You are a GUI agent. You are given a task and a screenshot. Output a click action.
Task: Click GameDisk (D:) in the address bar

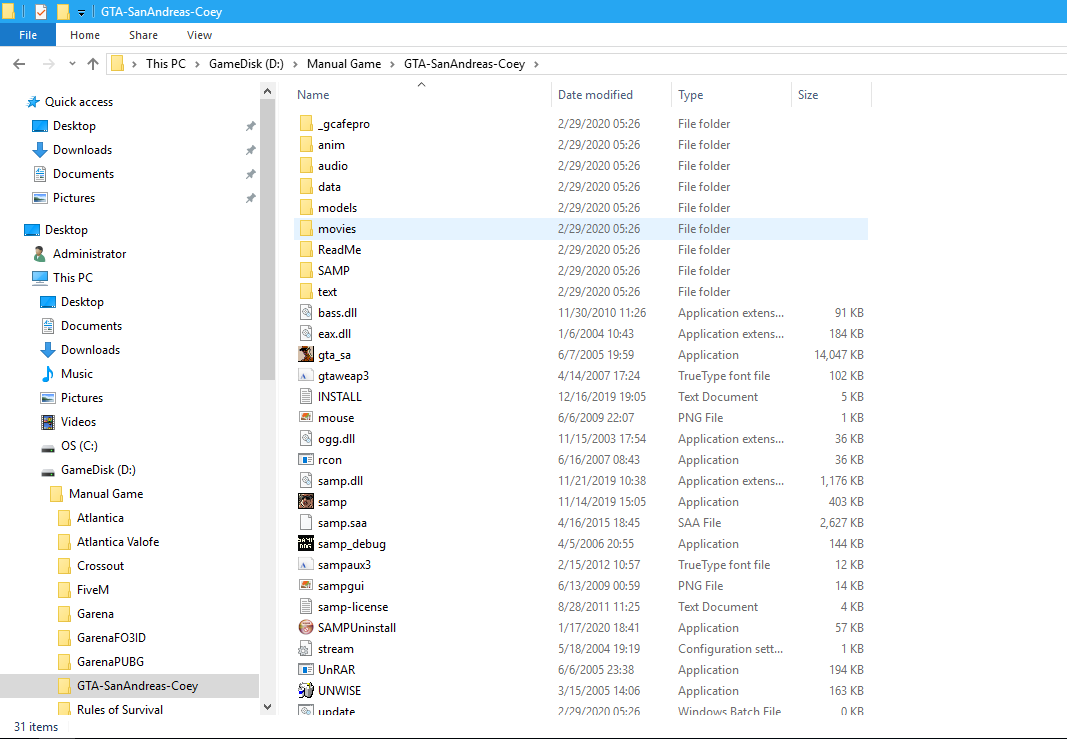(x=246, y=64)
